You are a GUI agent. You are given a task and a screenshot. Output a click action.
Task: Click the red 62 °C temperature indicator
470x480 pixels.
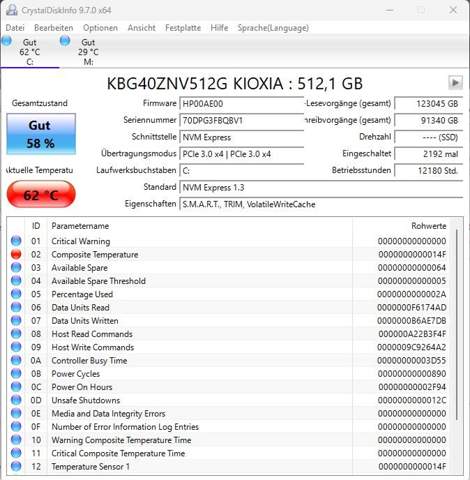tap(41, 195)
